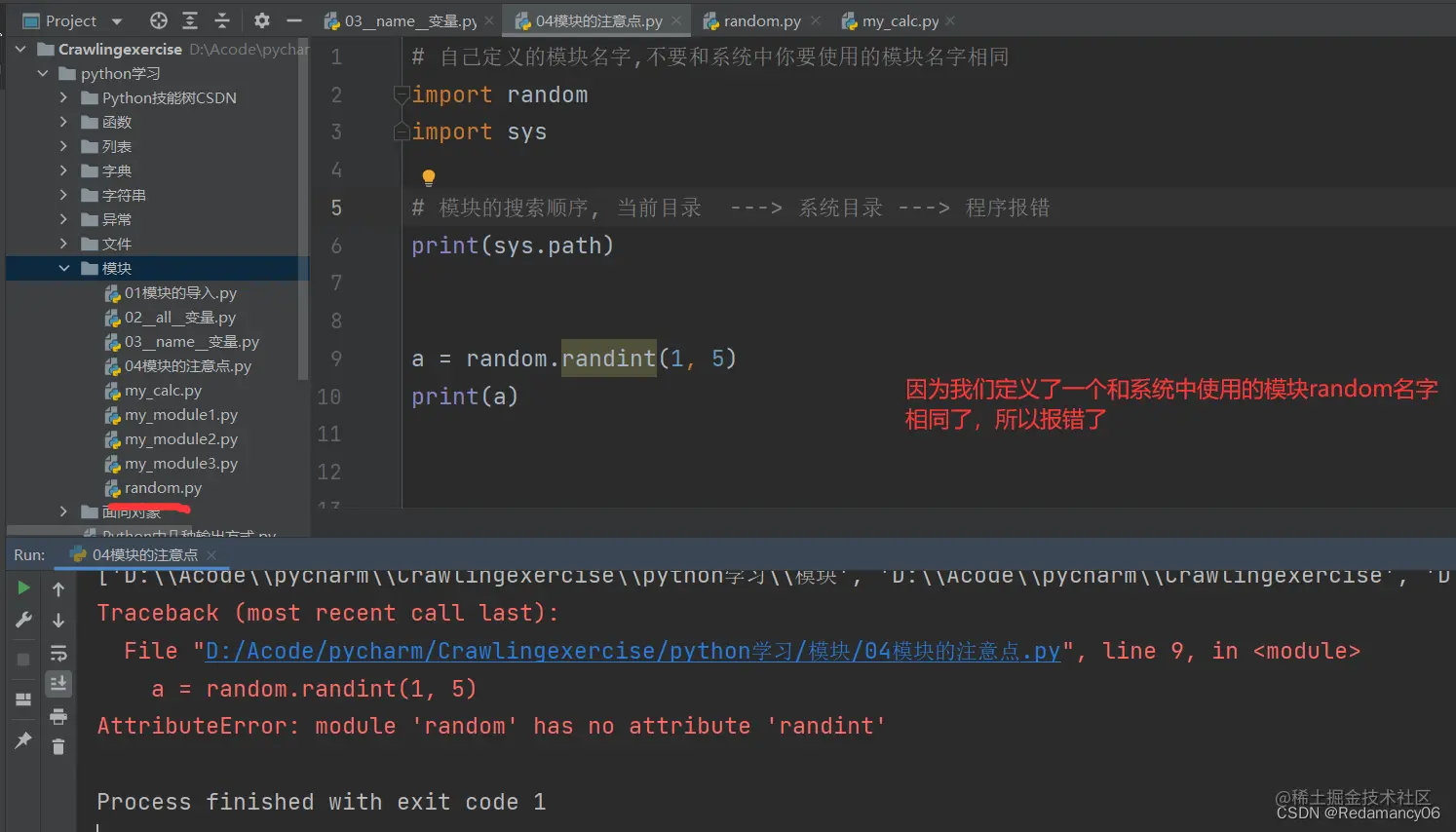
Task: Click the Print console output icon
Action: point(58,716)
